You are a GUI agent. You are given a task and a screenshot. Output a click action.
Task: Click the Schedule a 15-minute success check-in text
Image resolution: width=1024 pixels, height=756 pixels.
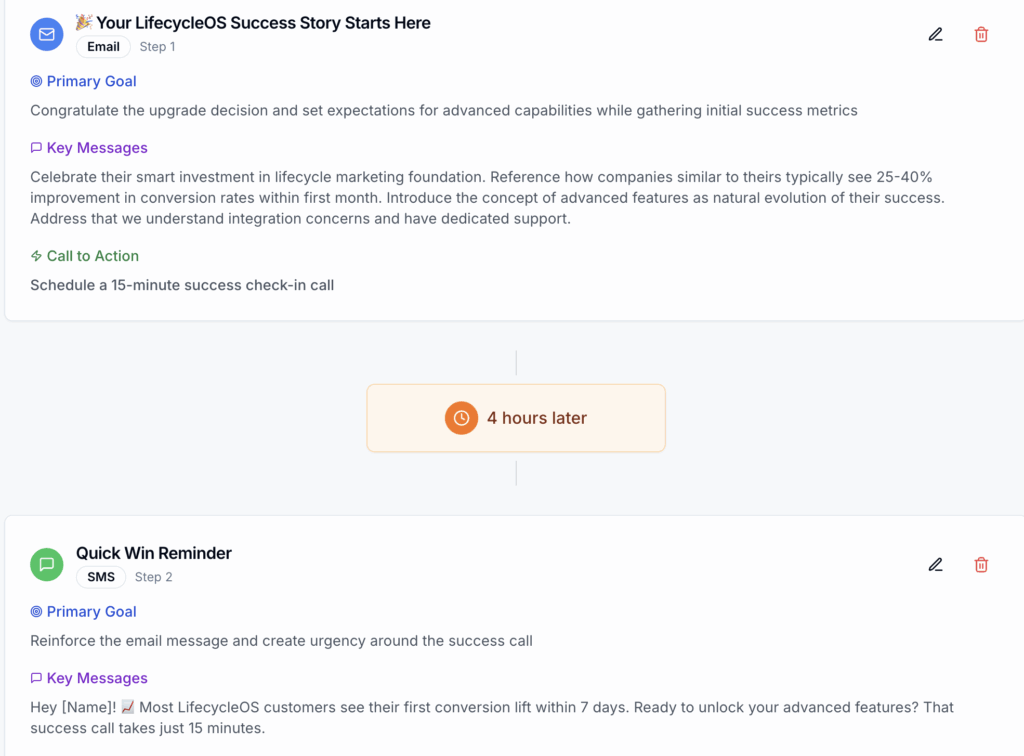pos(182,285)
